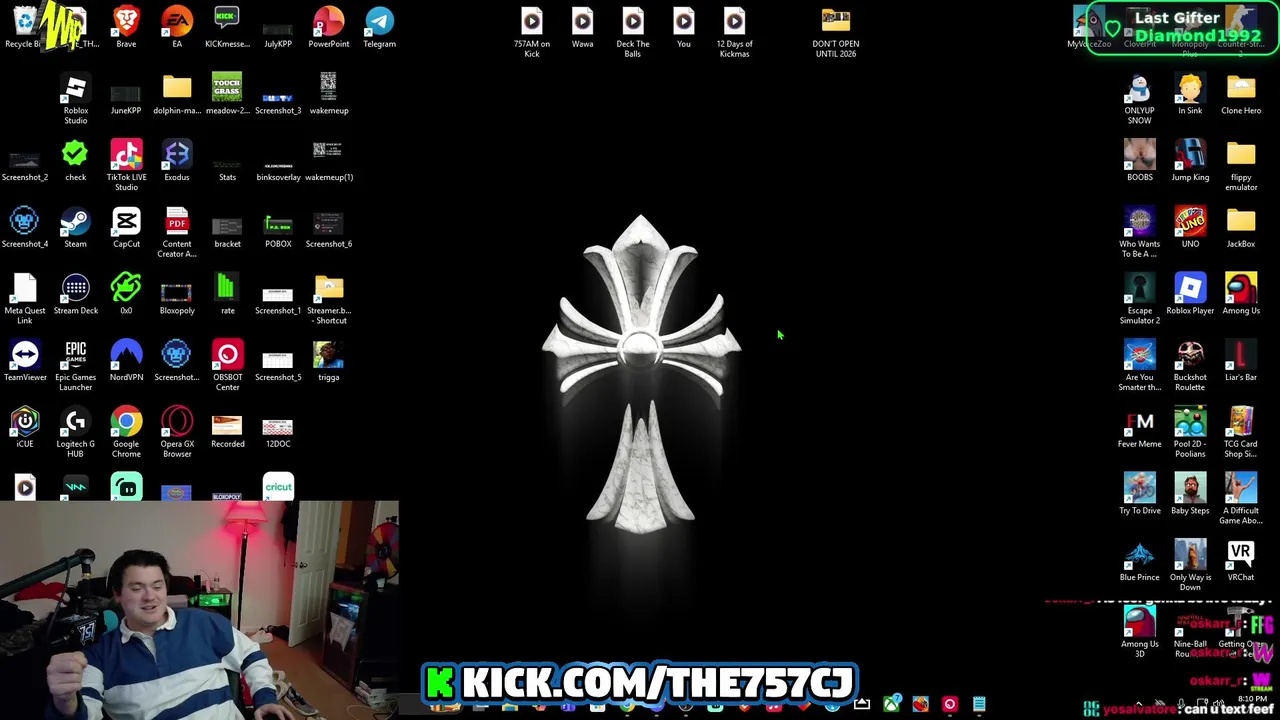Launch Clone Hero from the desktop
This screenshot has width=1280, height=720.
coord(1241,94)
